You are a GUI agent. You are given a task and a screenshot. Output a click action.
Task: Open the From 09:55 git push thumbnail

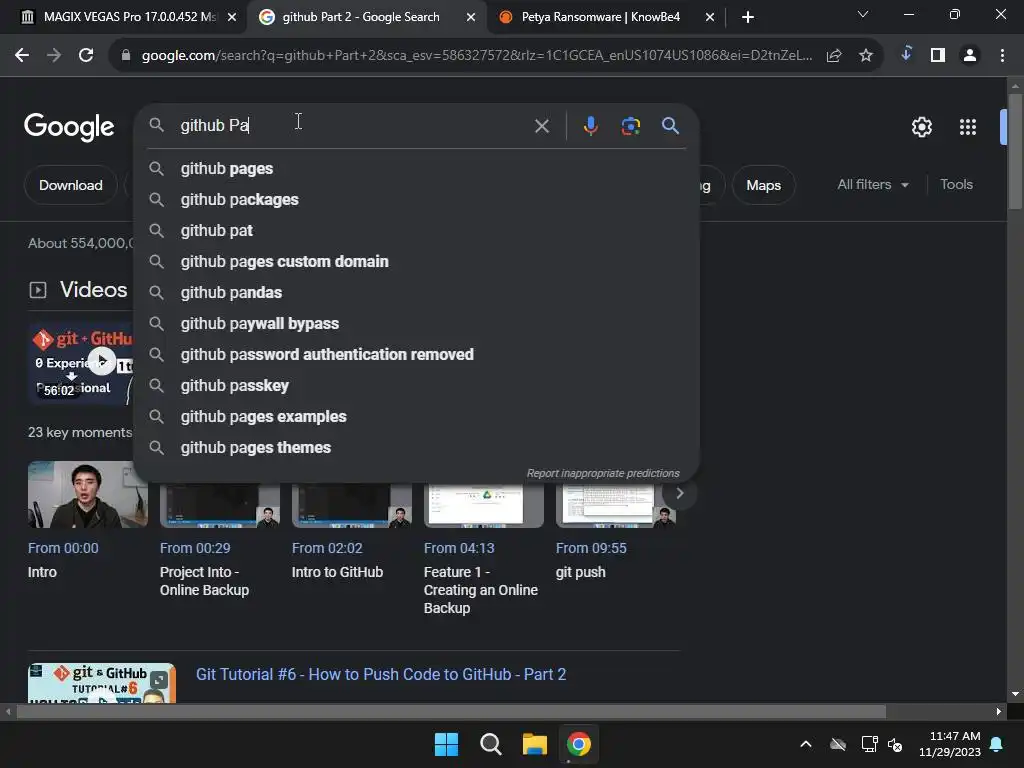(x=616, y=504)
